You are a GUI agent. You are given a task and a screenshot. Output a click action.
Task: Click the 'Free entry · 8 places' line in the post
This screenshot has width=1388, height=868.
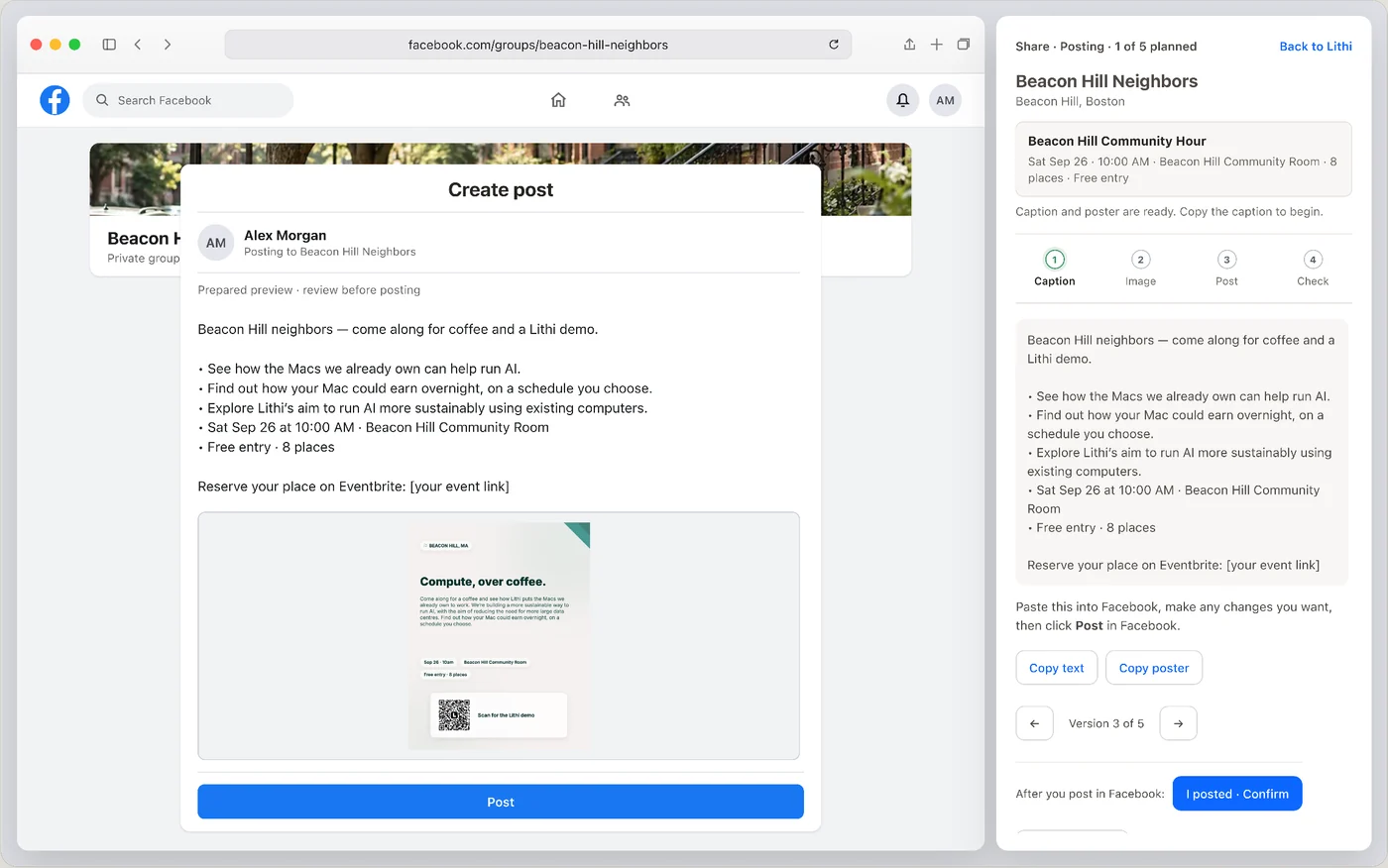(x=267, y=447)
